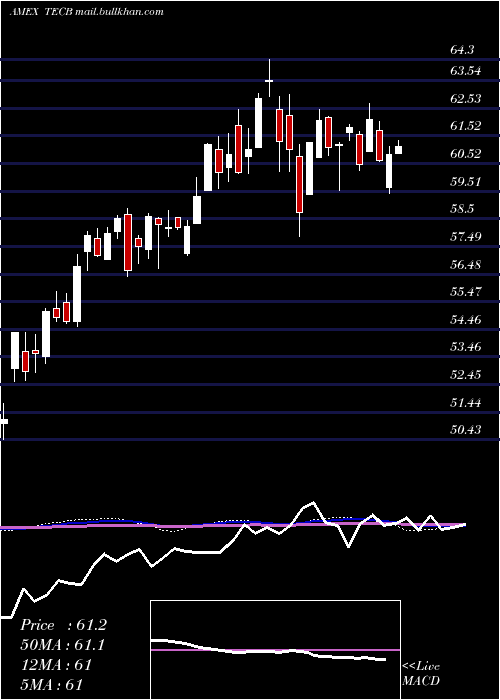Screen dimensions: 500x700
Task: Click the '<<Live MACD' label
Action: pyautogui.click(x=421, y=673)
